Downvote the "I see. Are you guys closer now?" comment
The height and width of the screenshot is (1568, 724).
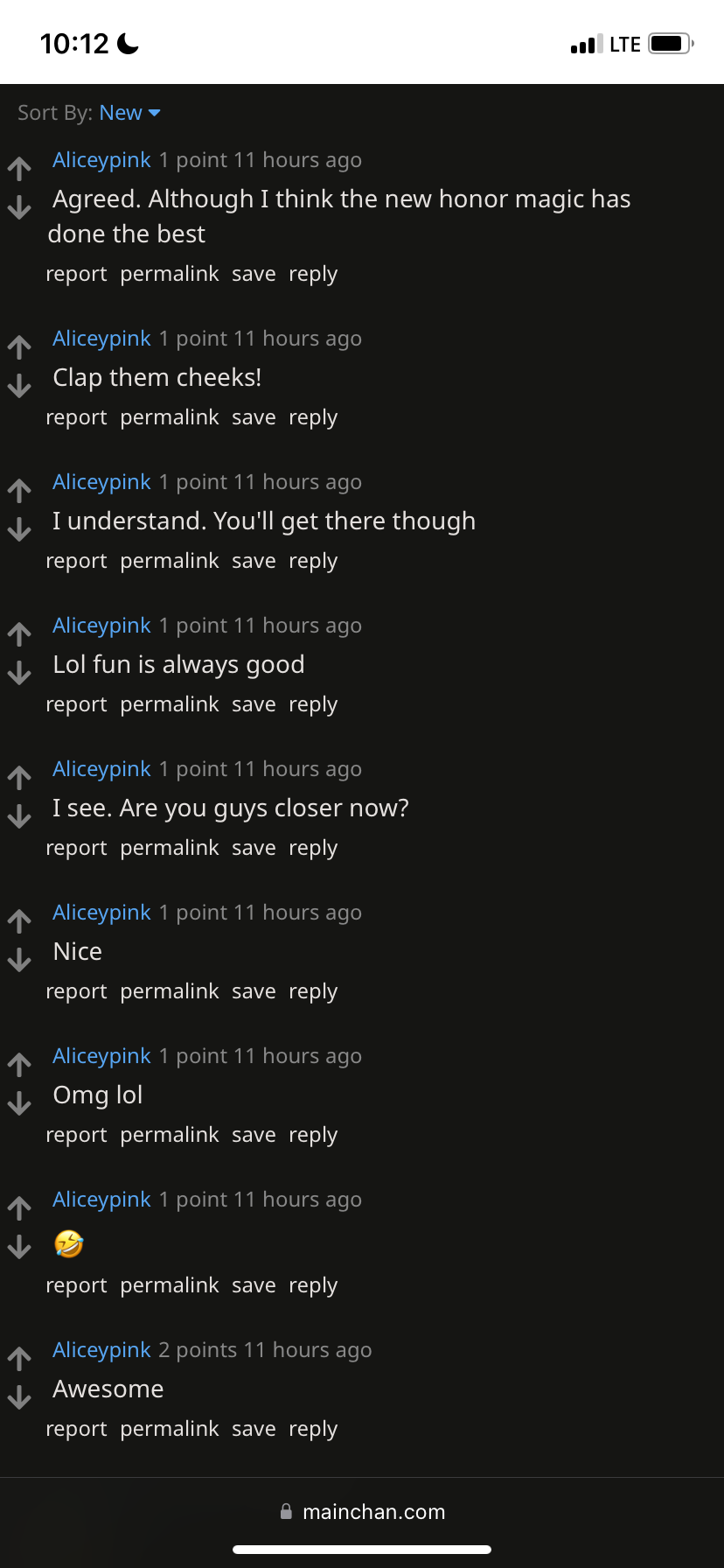coord(19,816)
